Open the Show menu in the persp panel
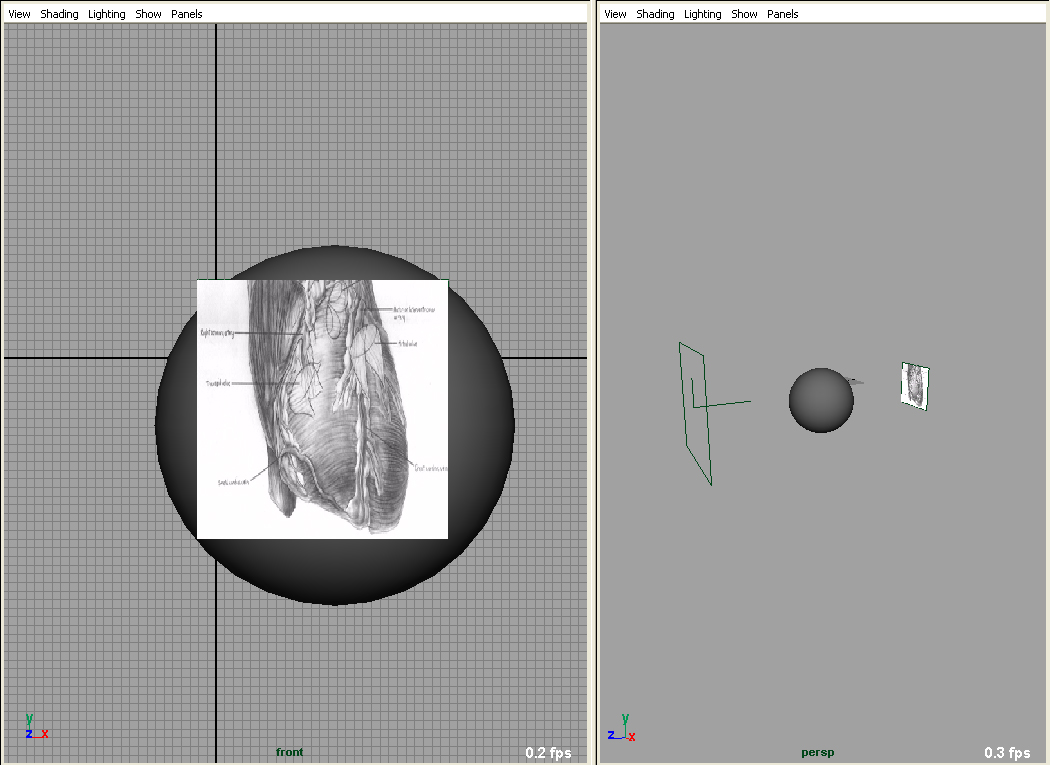 (x=745, y=14)
